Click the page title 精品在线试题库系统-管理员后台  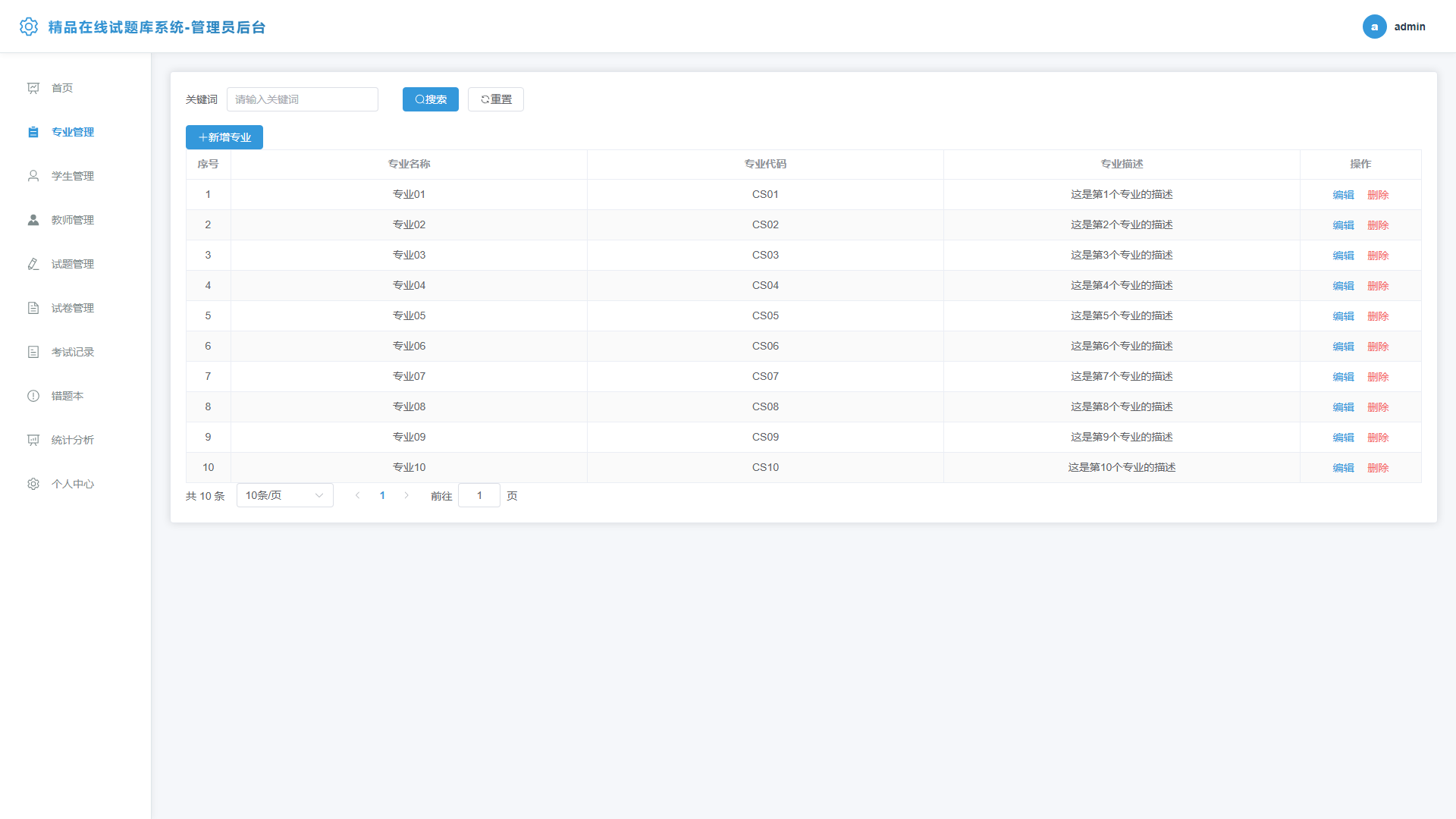[x=157, y=27]
